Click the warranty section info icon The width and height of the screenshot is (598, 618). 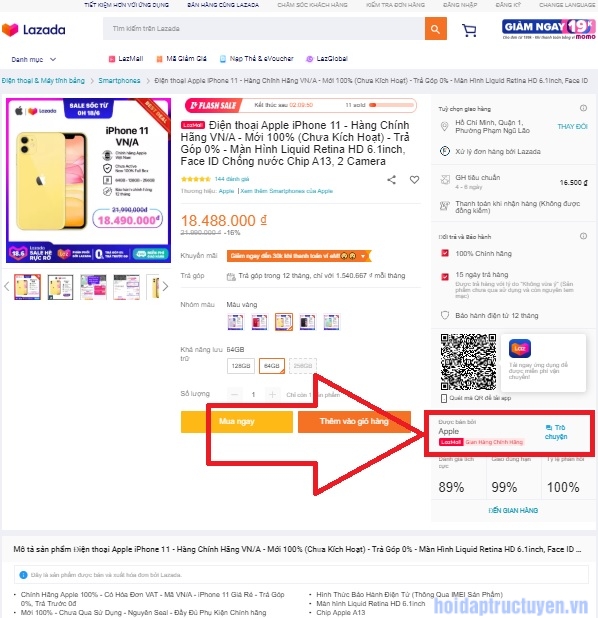point(583,236)
